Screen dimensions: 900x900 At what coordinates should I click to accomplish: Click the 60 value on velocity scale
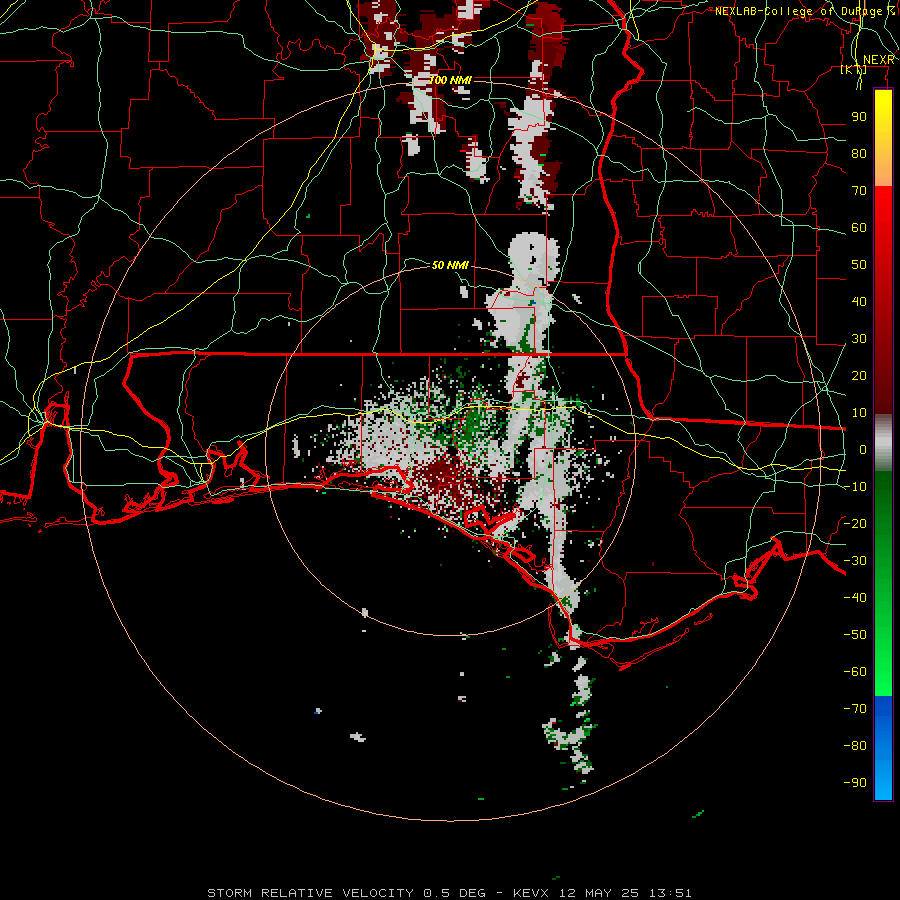859,227
